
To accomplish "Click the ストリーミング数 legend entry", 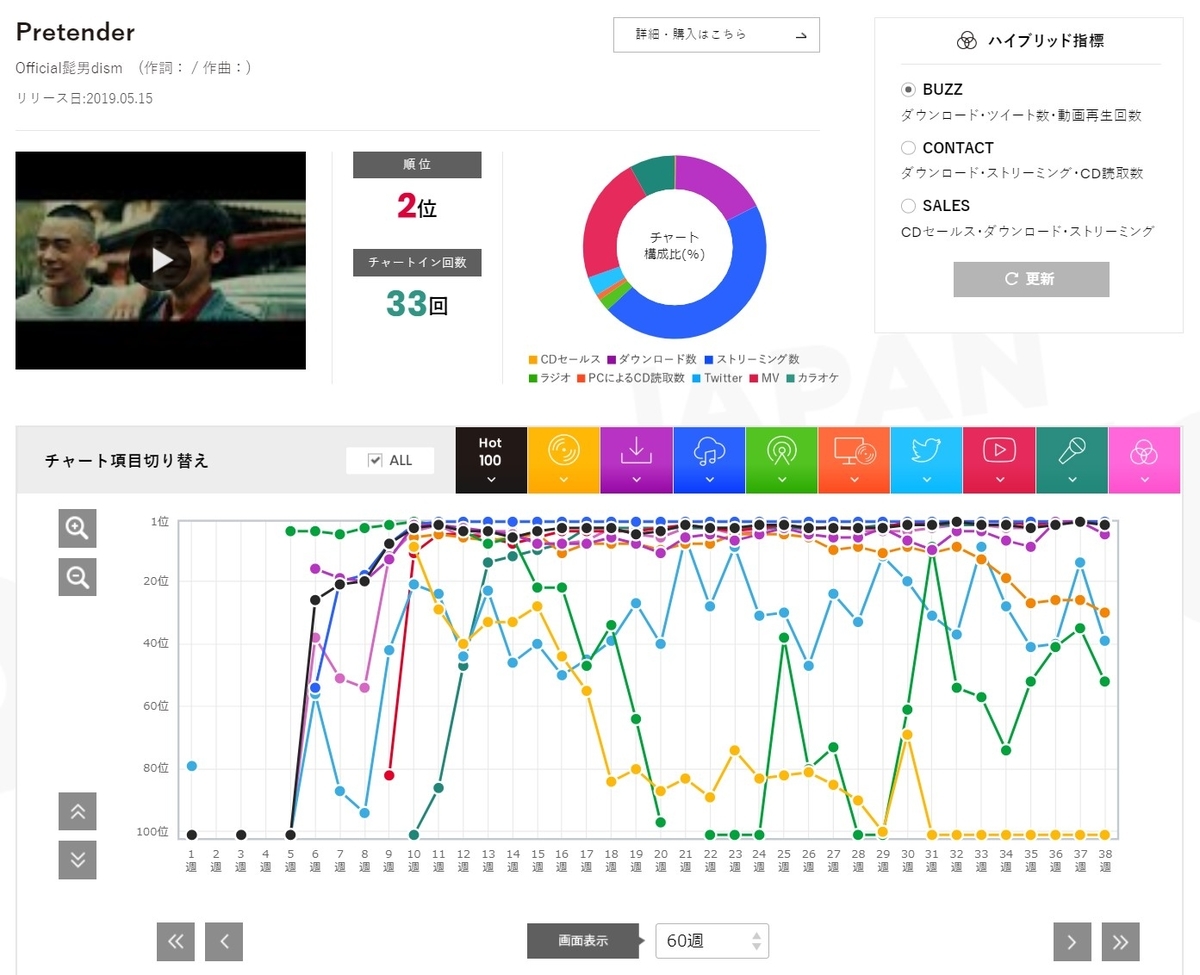I will coord(751,359).
